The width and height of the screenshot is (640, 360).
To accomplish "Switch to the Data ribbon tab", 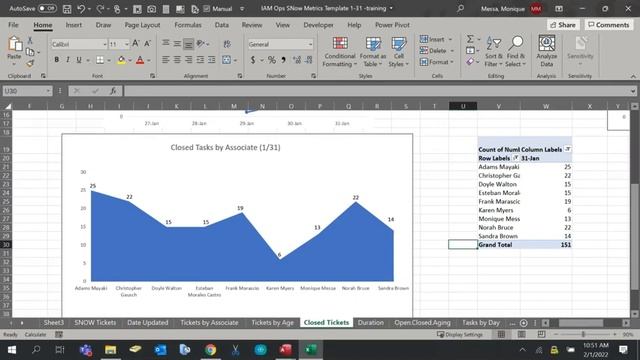I will click(222, 25).
